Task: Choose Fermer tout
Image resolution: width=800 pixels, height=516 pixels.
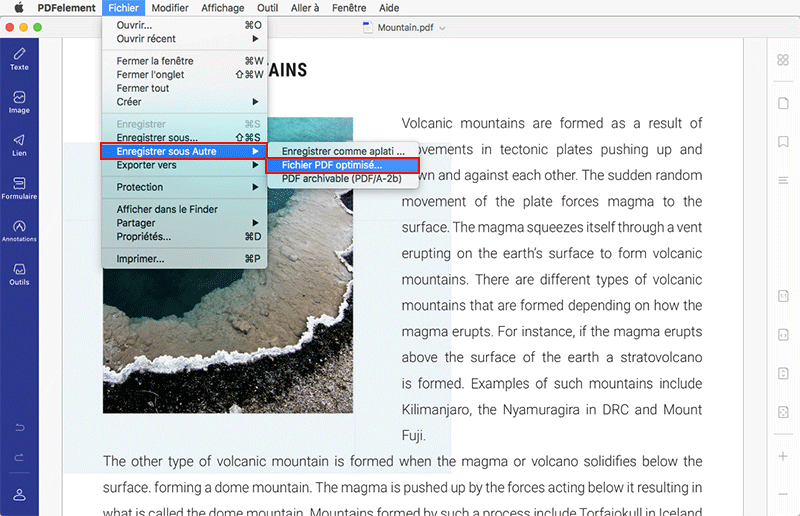Action: [184, 88]
